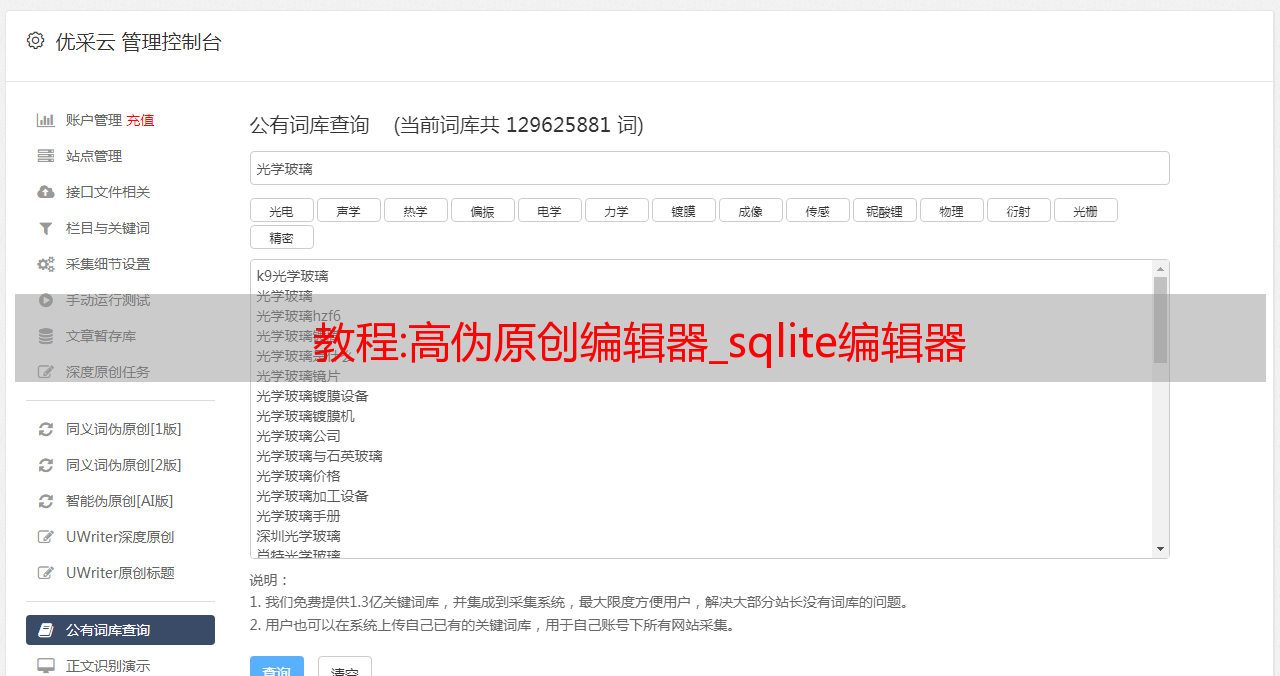
Task: Open the 公有词库查询 menu item
Action: [x=120, y=630]
